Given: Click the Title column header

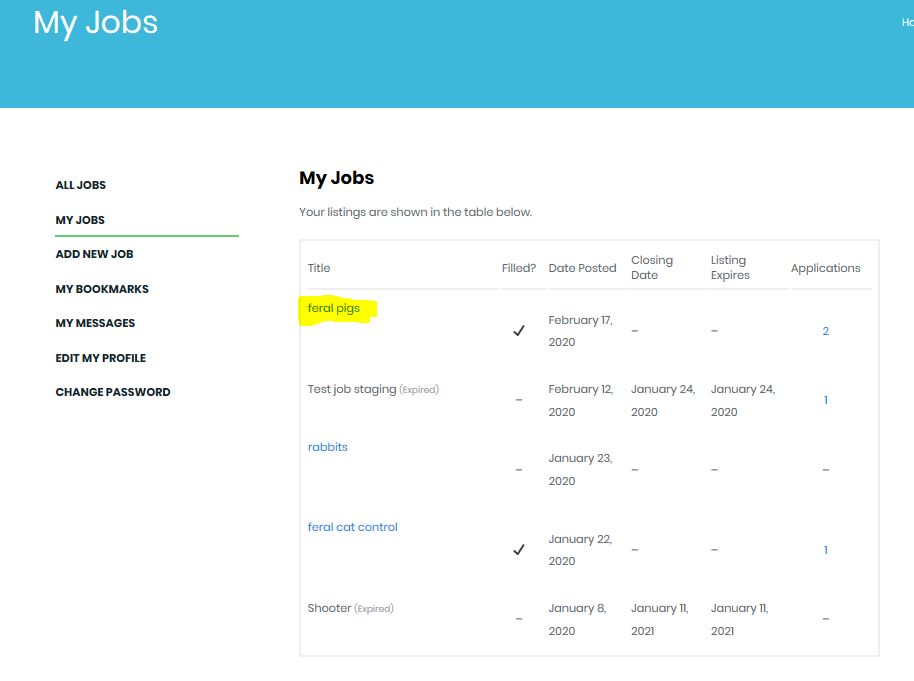Looking at the screenshot, I should click(319, 268).
